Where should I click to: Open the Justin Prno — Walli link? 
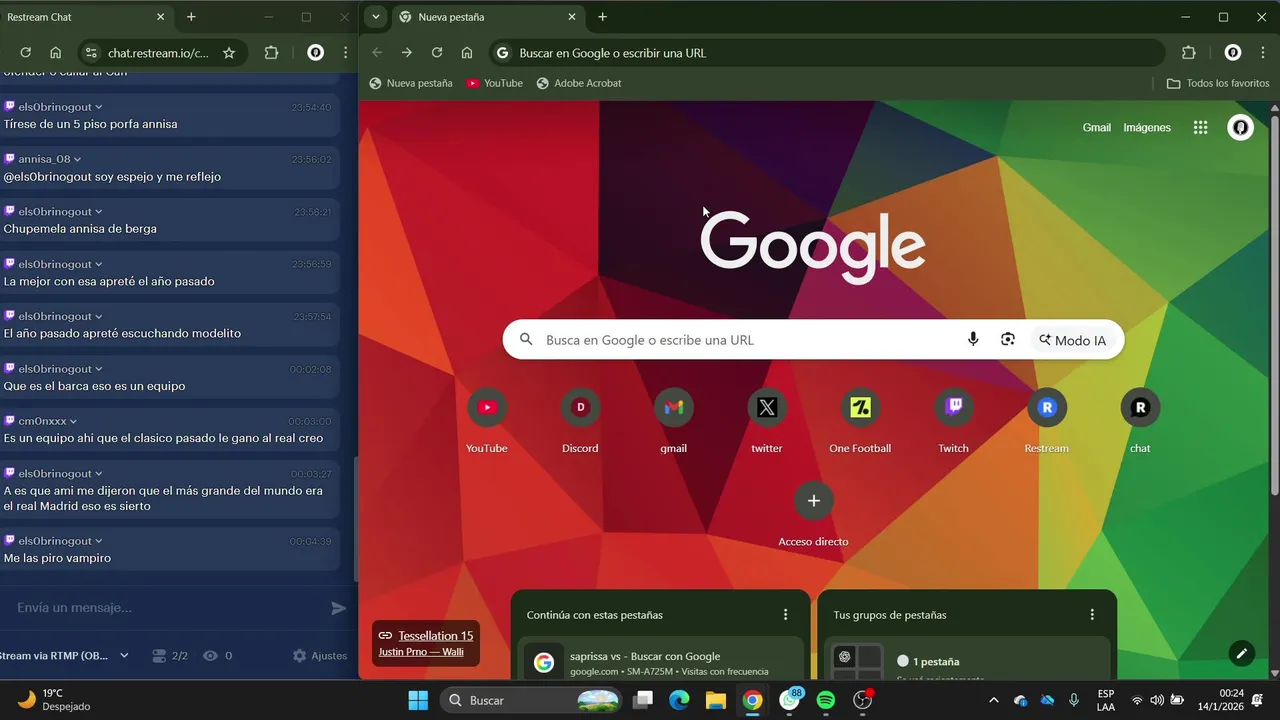pyautogui.click(x=421, y=652)
